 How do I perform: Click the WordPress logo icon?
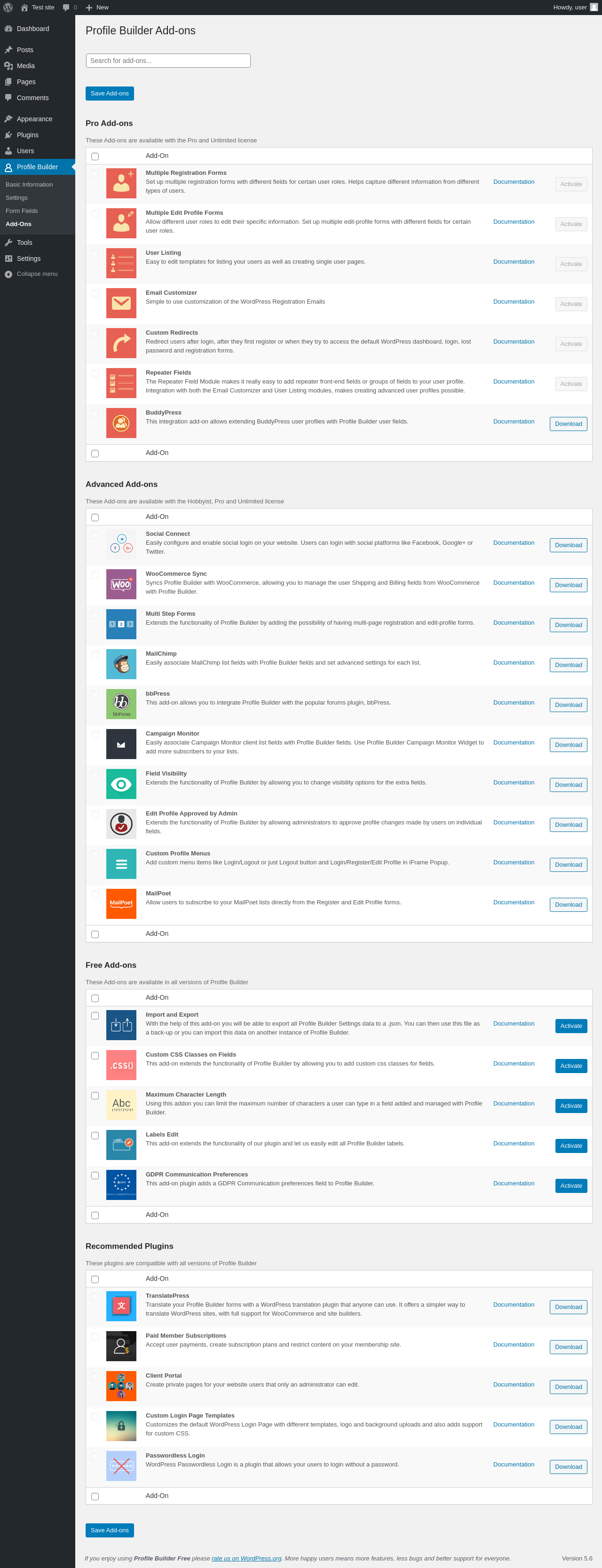(x=8, y=8)
